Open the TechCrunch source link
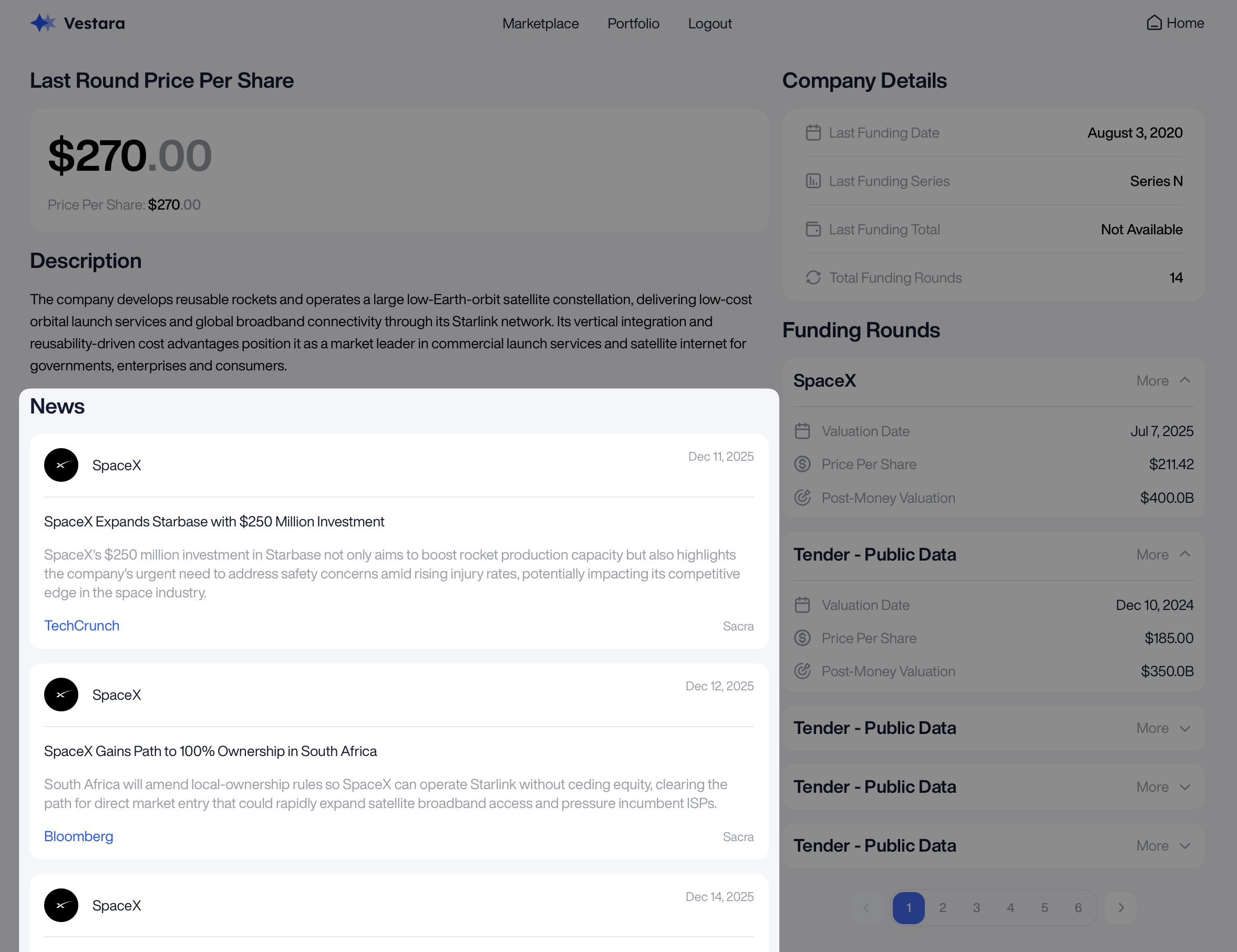This screenshot has height=952, width=1237. [81, 626]
